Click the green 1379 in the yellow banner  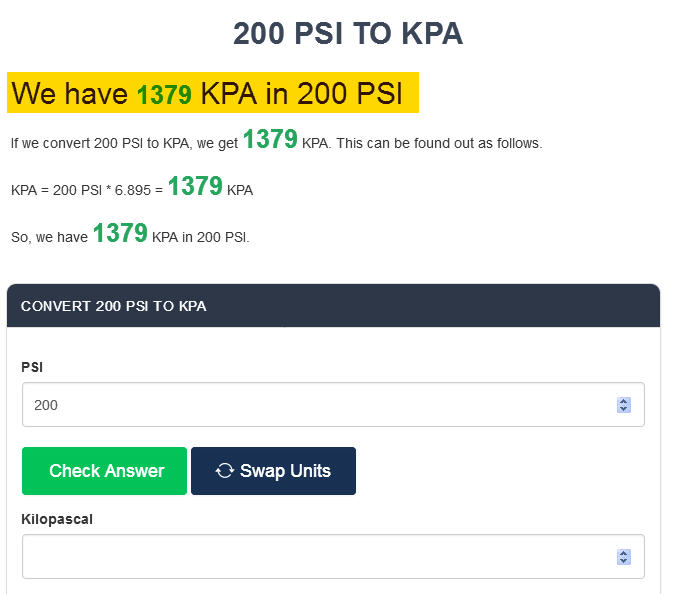[x=164, y=95]
